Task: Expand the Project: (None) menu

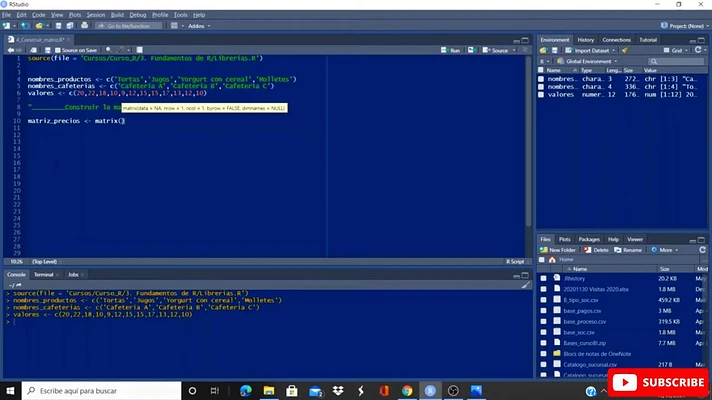Action: [685, 26]
